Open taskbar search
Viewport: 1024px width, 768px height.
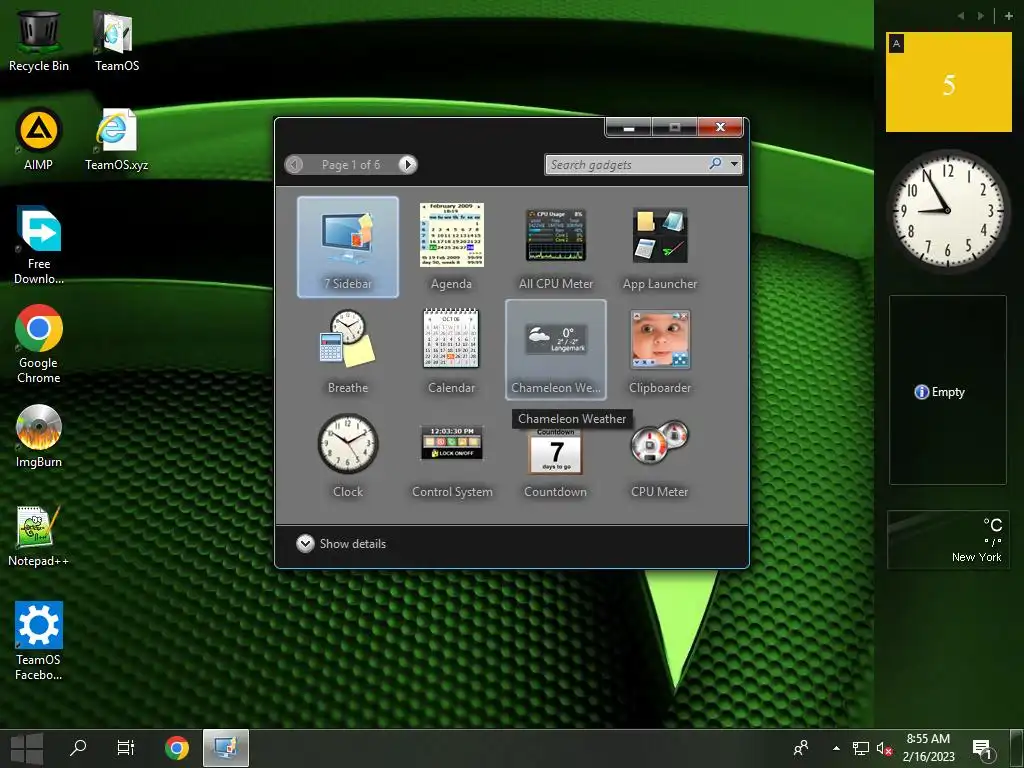click(x=78, y=748)
